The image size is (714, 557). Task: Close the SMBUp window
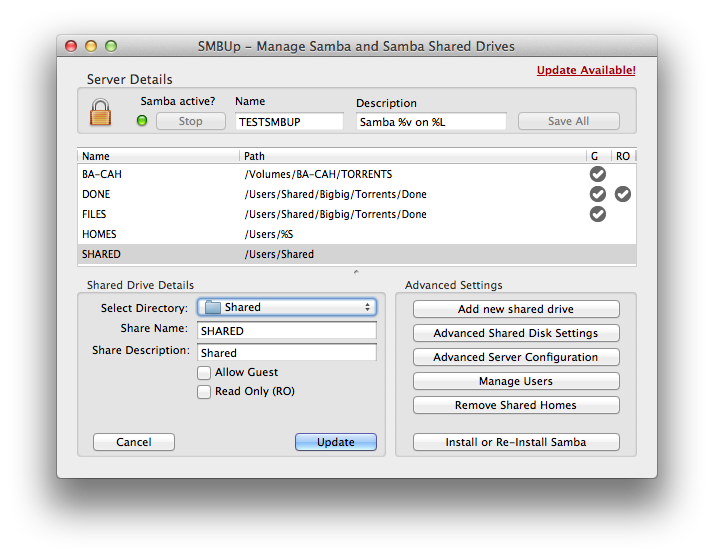[71, 46]
